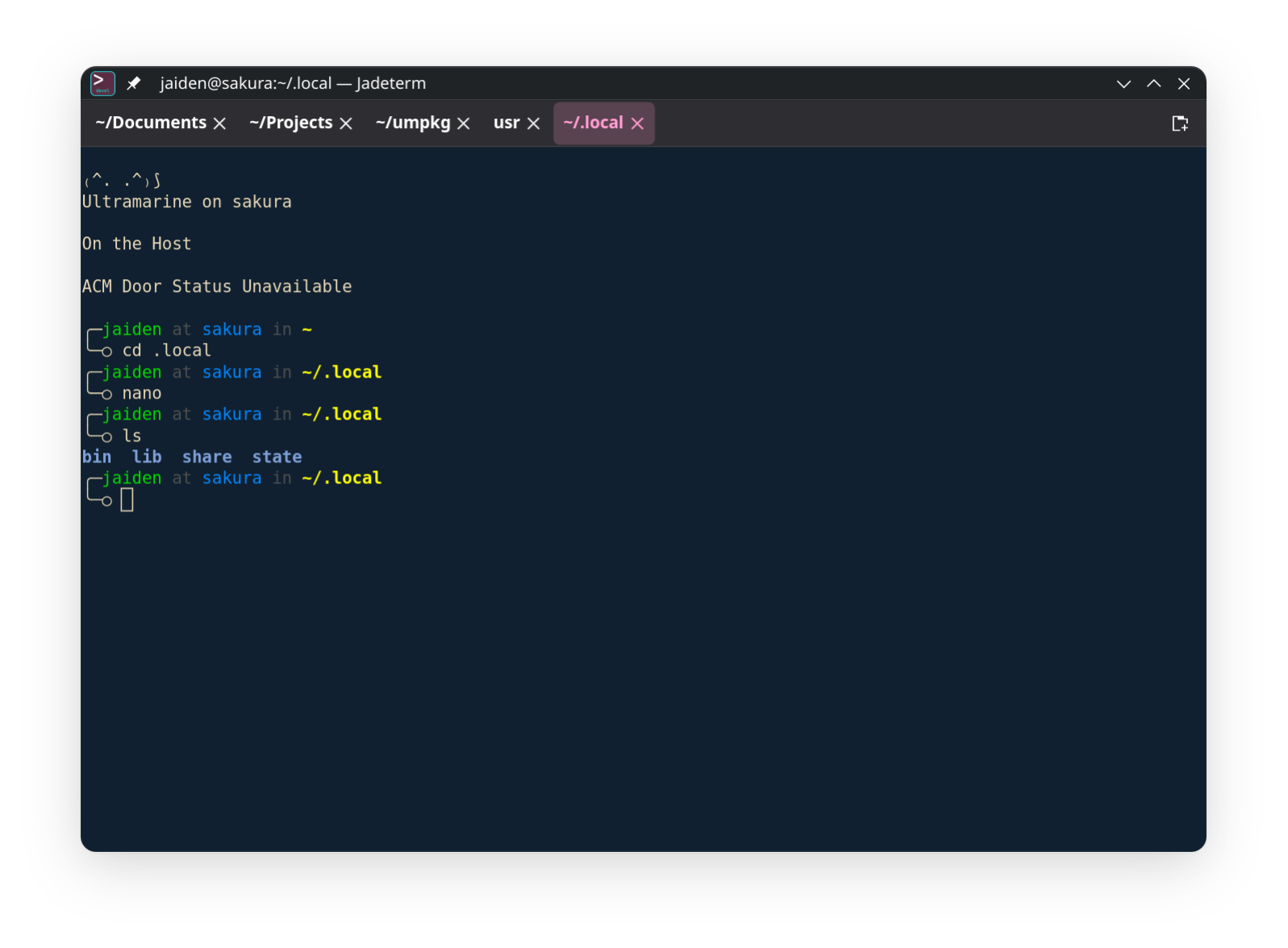Close the ~/Documents tab
1288x948 pixels.
click(x=219, y=123)
